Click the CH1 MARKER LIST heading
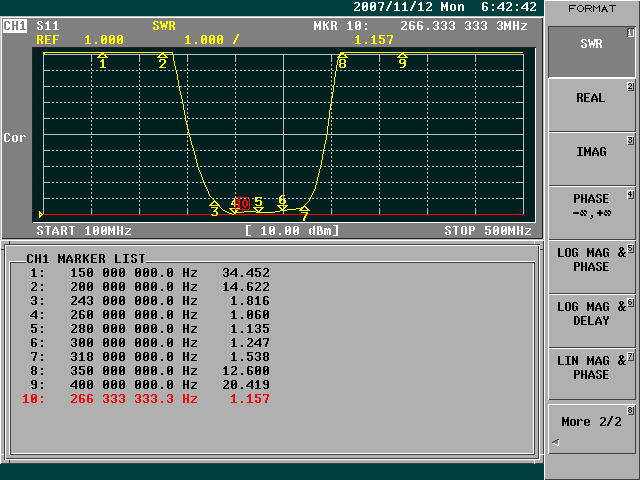This screenshot has height=480, width=640. click(x=86, y=259)
